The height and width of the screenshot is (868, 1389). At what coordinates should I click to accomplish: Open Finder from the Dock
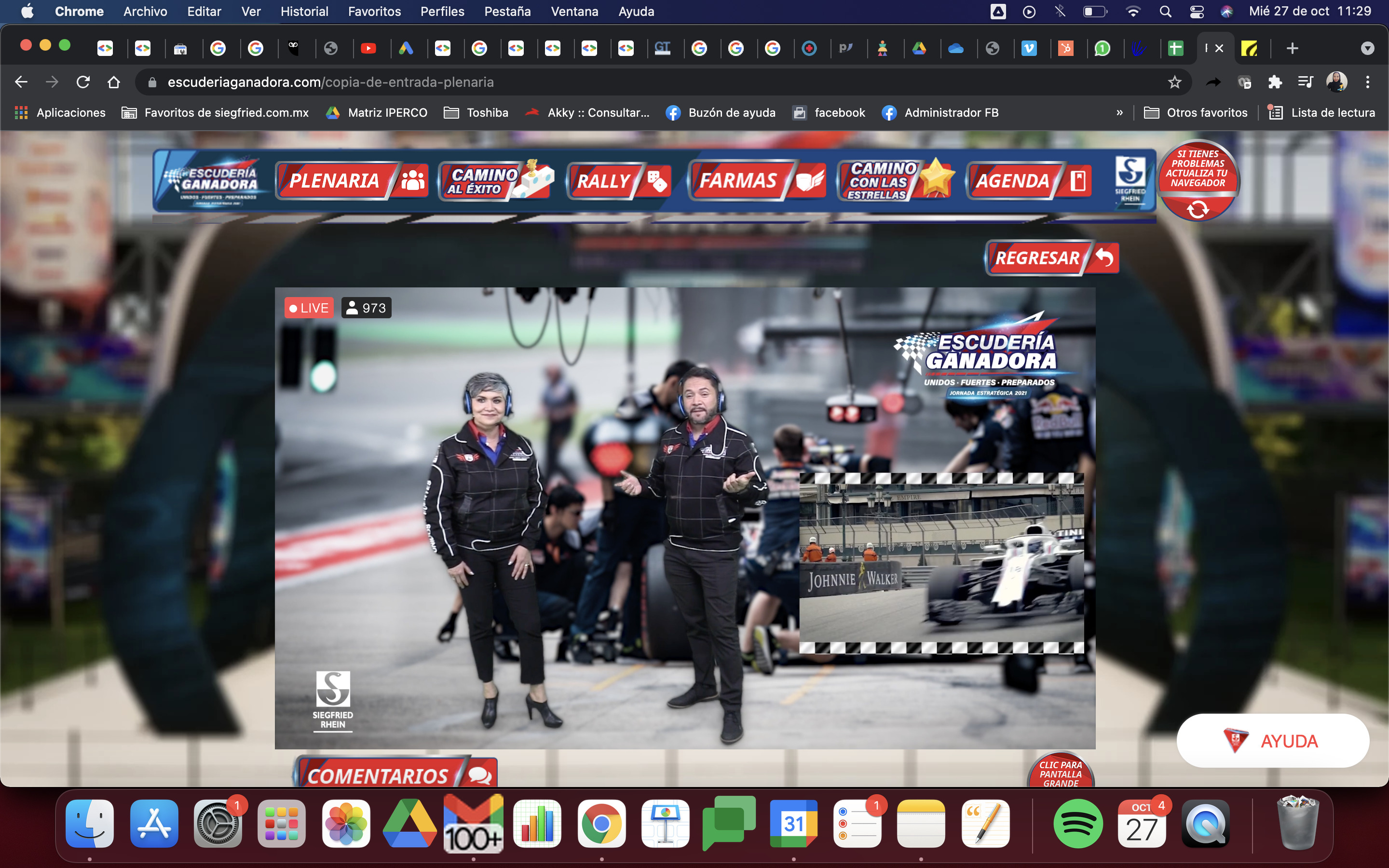tap(90, 823)
